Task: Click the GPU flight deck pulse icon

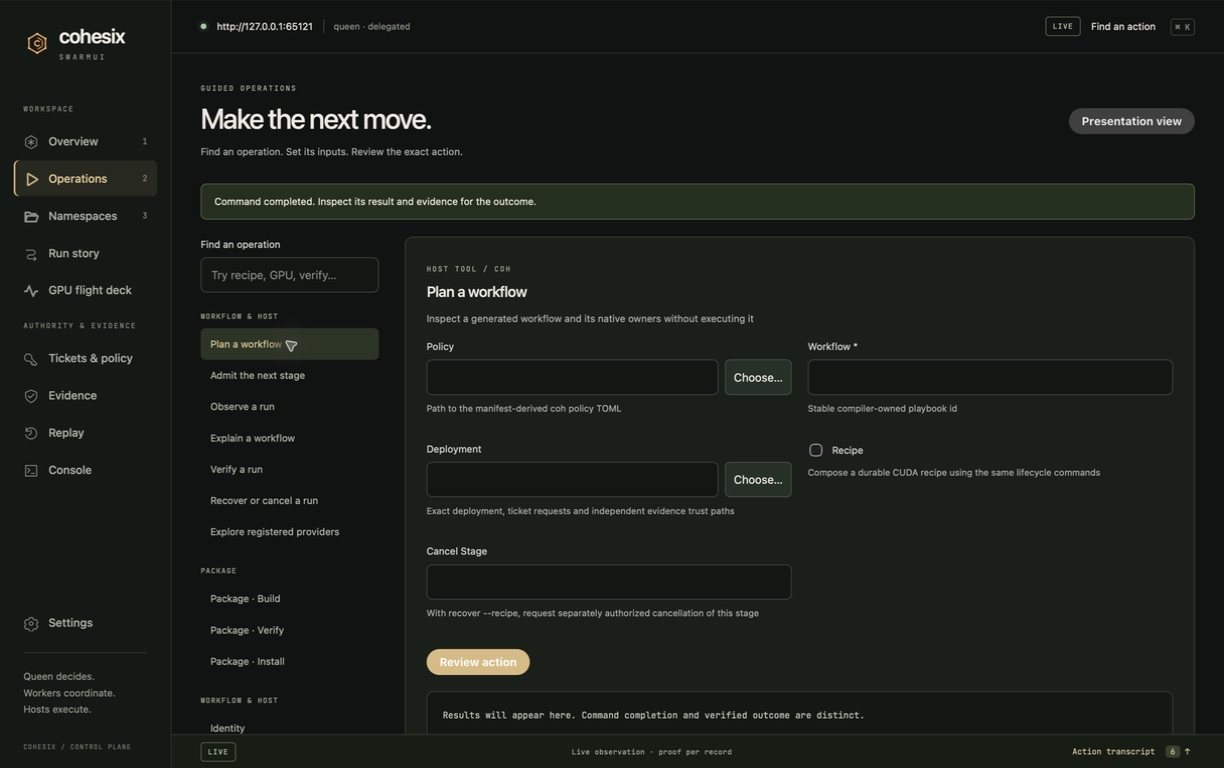Action: pyautogui.click(x=31, y=291)
